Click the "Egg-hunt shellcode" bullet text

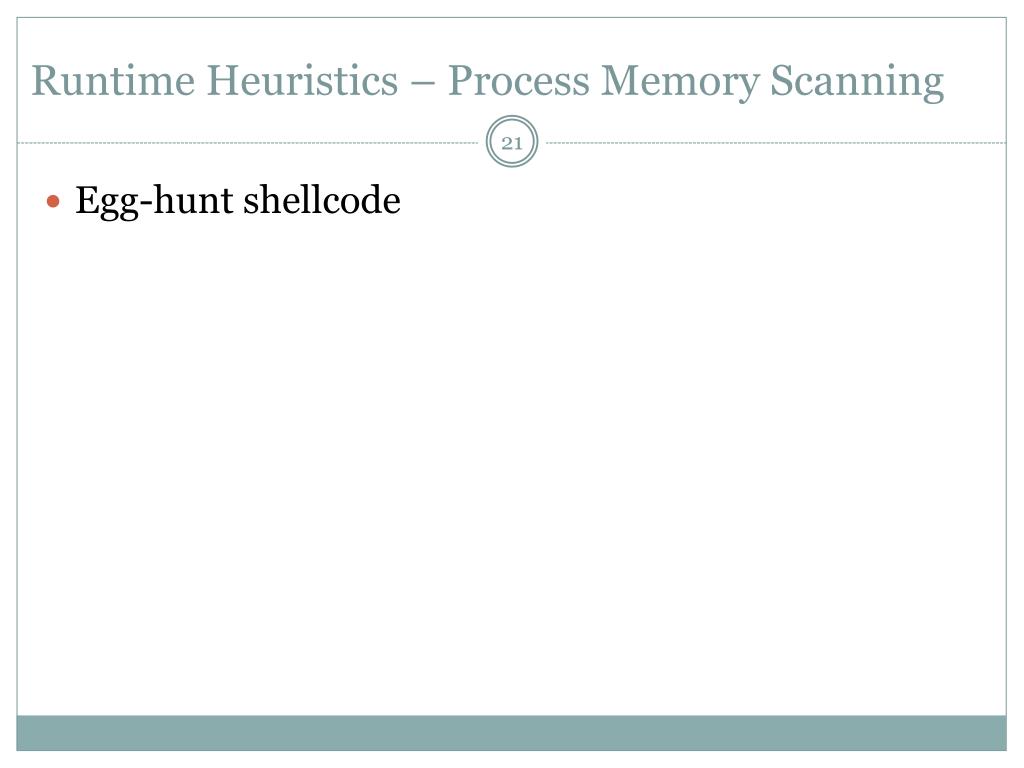click(x=238, y=201)
